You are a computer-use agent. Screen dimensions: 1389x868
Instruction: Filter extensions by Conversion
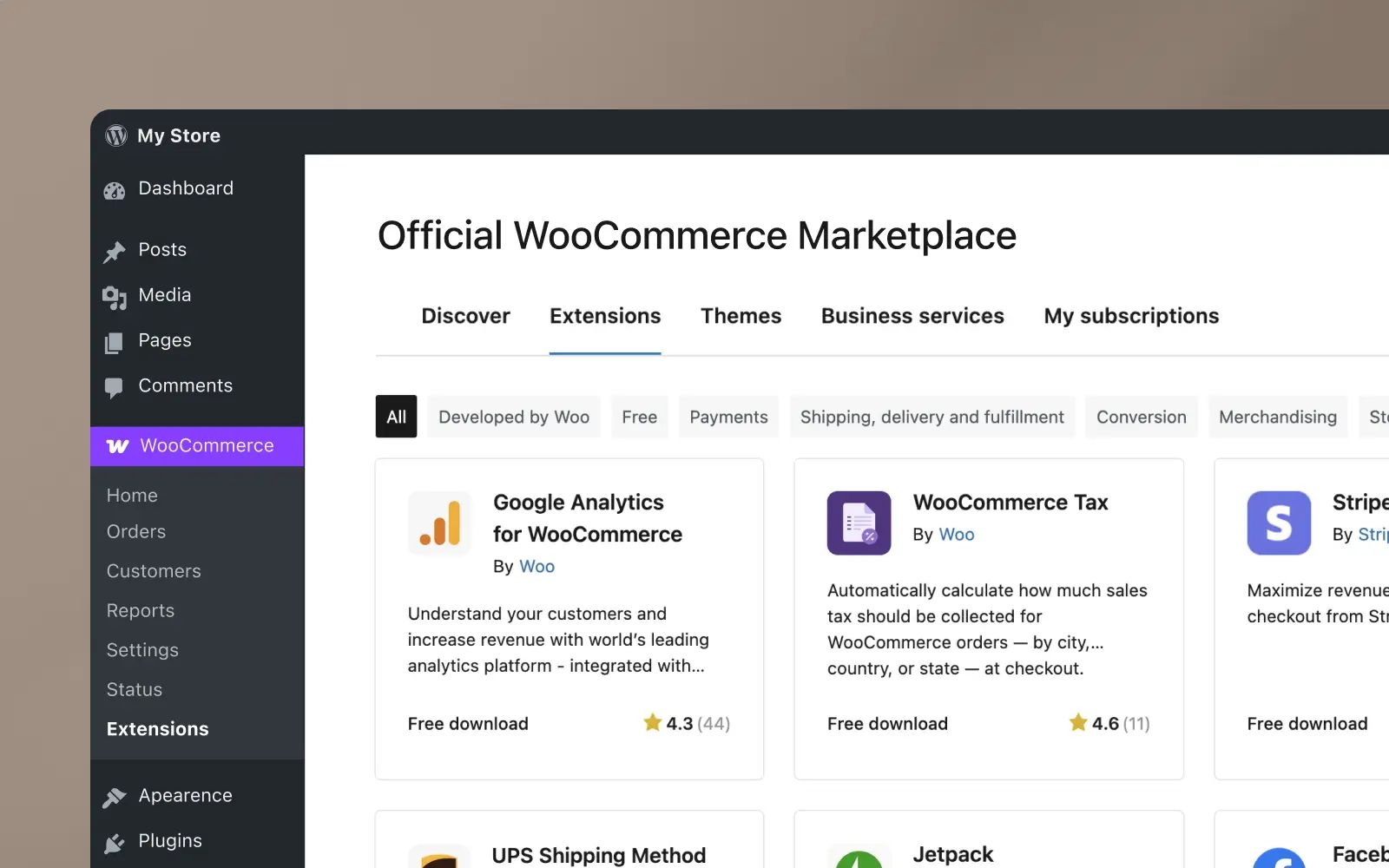pyautogui.click(x=1141, y=417)
